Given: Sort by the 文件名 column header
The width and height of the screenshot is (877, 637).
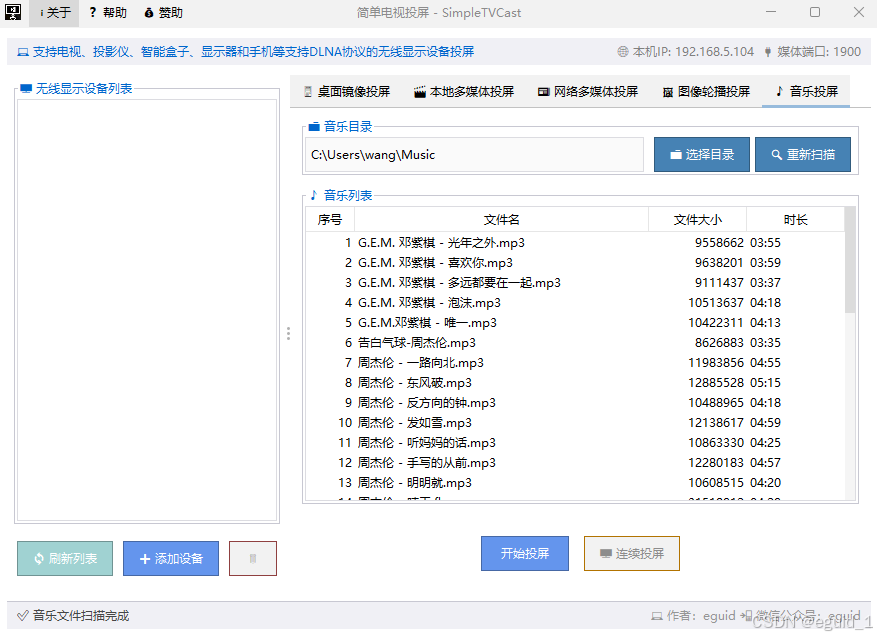Looking at the screenshot, I should click(x=501, y=220).
